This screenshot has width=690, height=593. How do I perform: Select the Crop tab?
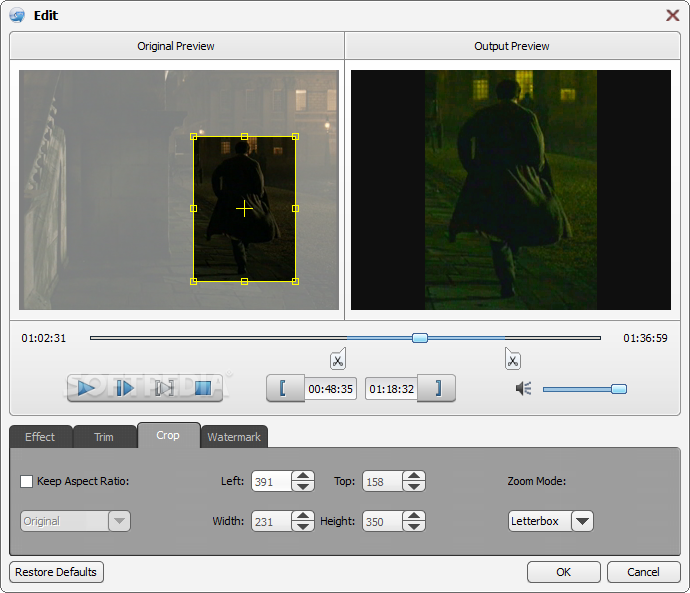coord(168,435)
